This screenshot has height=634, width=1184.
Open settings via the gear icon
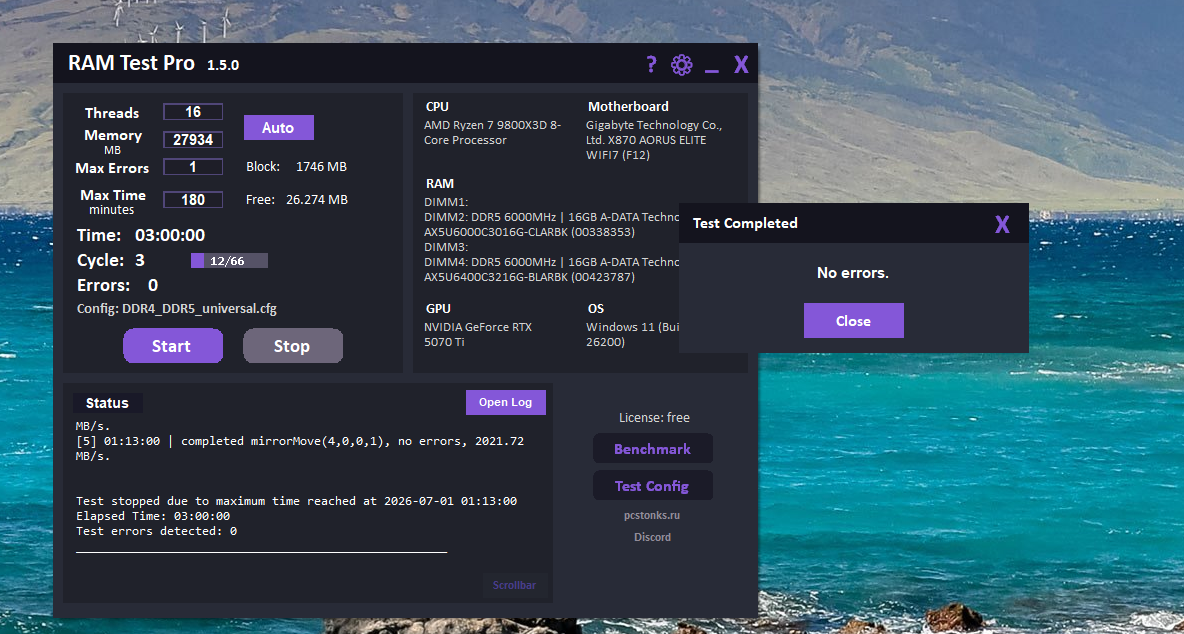click(x=681, y=65)
